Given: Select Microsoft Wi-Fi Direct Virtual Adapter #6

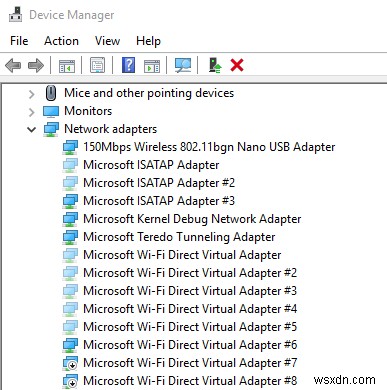Looking at the screenshot, I should (x=190, y=345).
